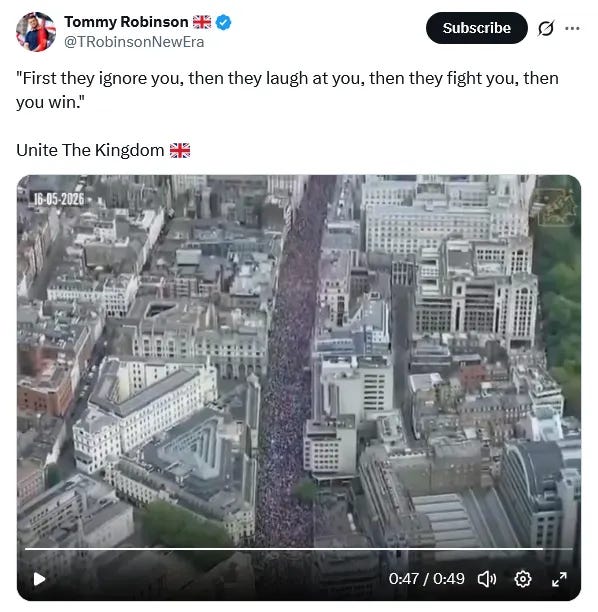Viewport: 598px width, 612px height.
Task: Open the Grok explain-post icon
Action: pyautogui.click(x=546, y=28)
